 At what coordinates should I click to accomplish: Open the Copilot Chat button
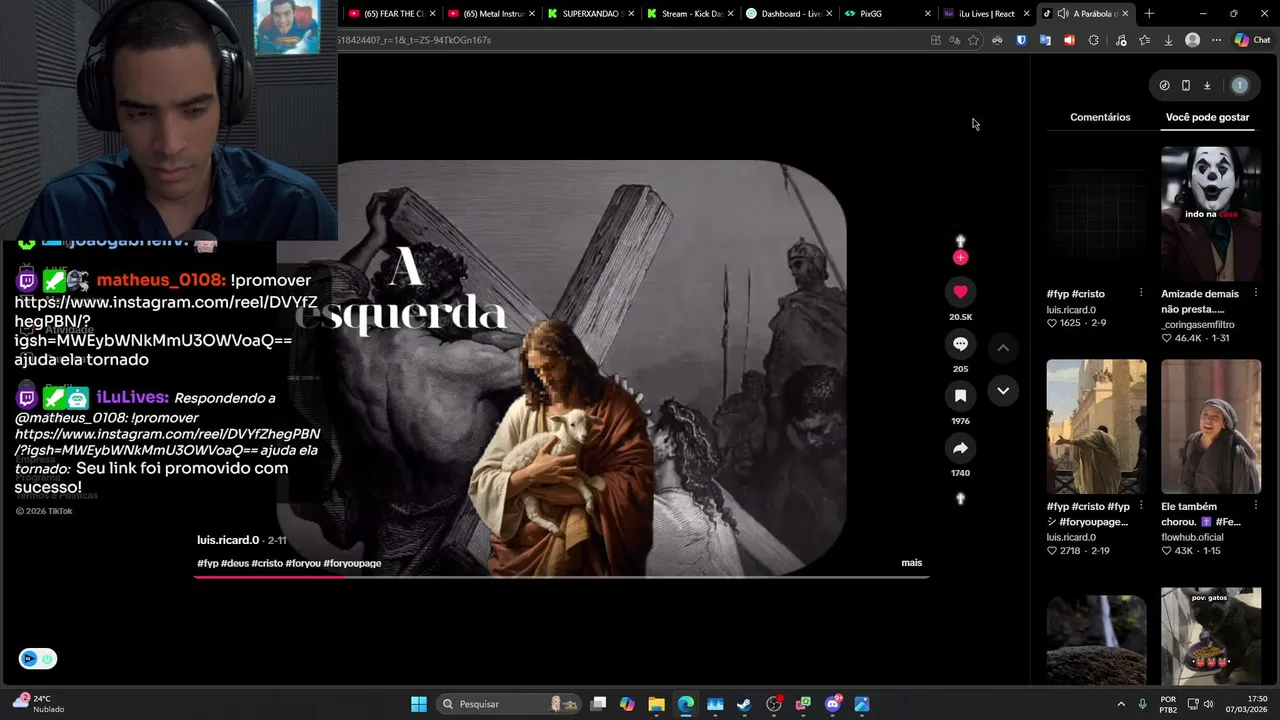[1252, 40]
